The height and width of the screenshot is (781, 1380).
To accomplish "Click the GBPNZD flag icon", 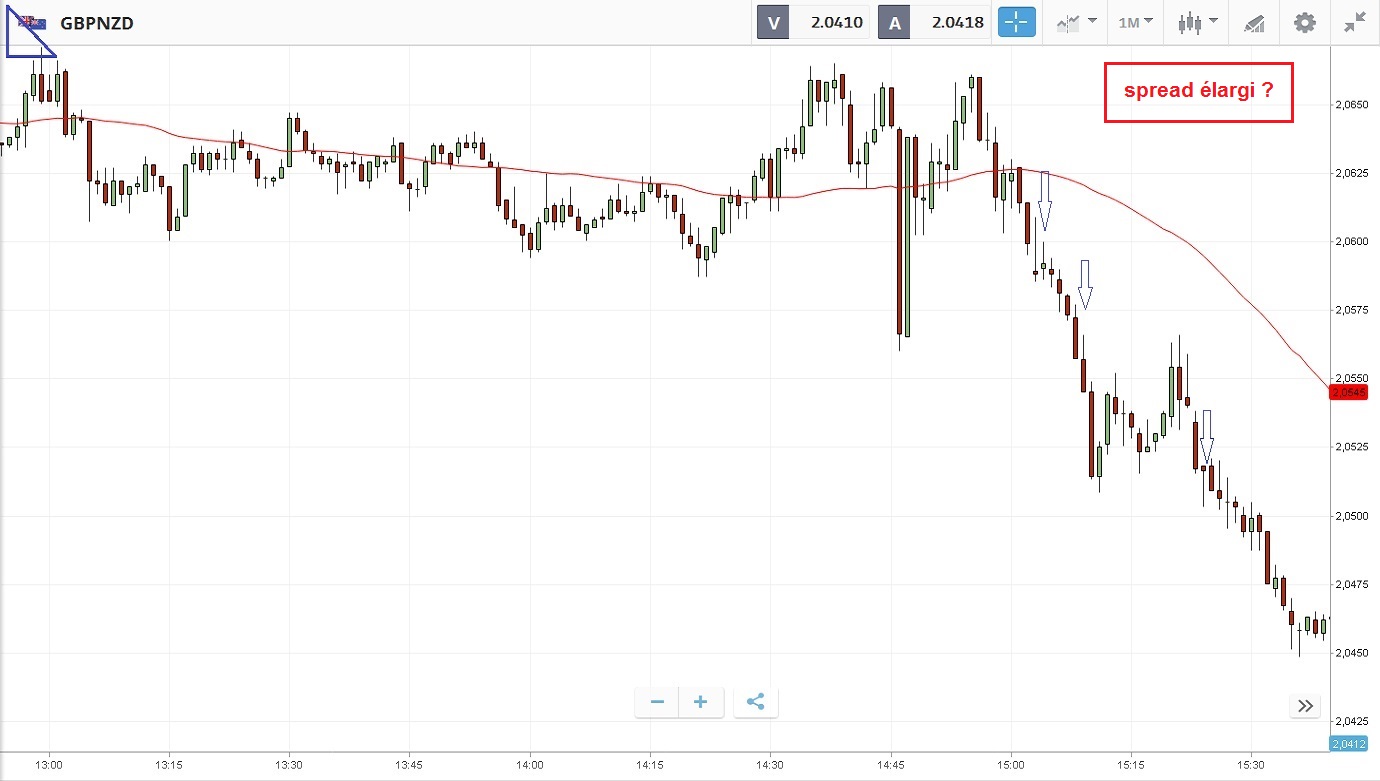I will click(x=32, y=22).
